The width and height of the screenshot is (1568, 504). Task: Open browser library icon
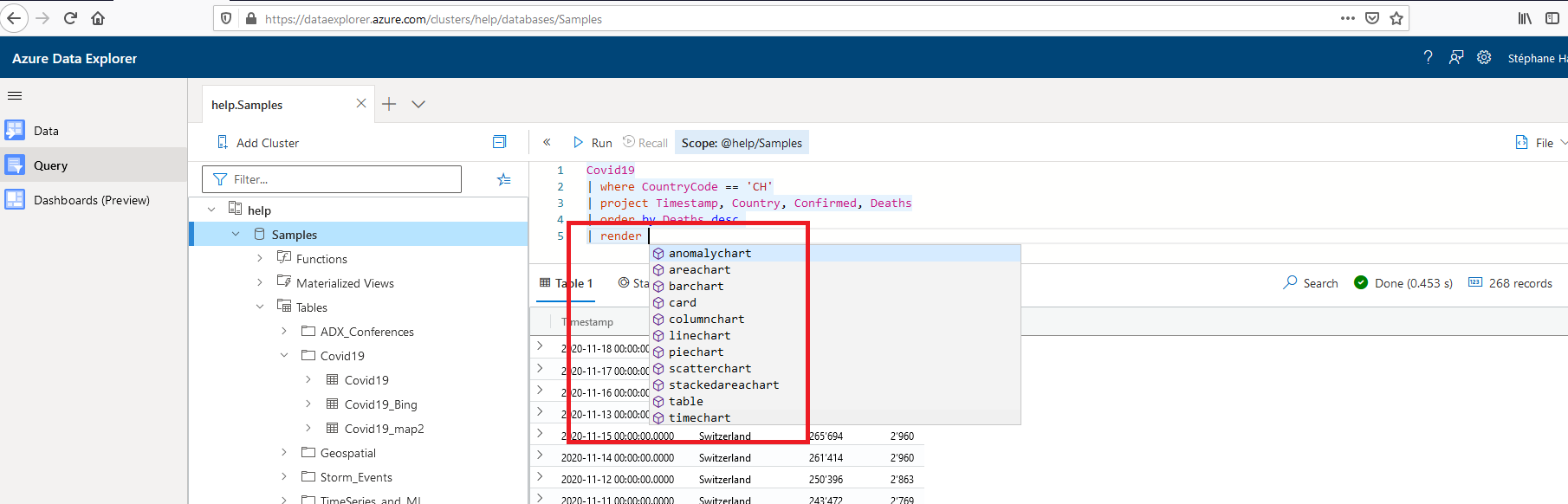coord(1525,18)
